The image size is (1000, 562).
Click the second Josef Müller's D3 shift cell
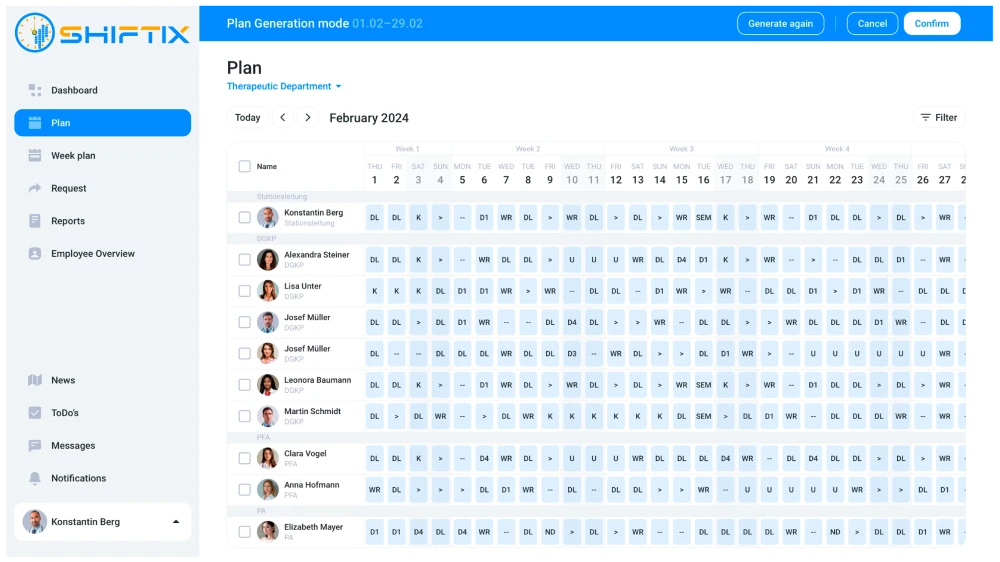click(572, 353)
